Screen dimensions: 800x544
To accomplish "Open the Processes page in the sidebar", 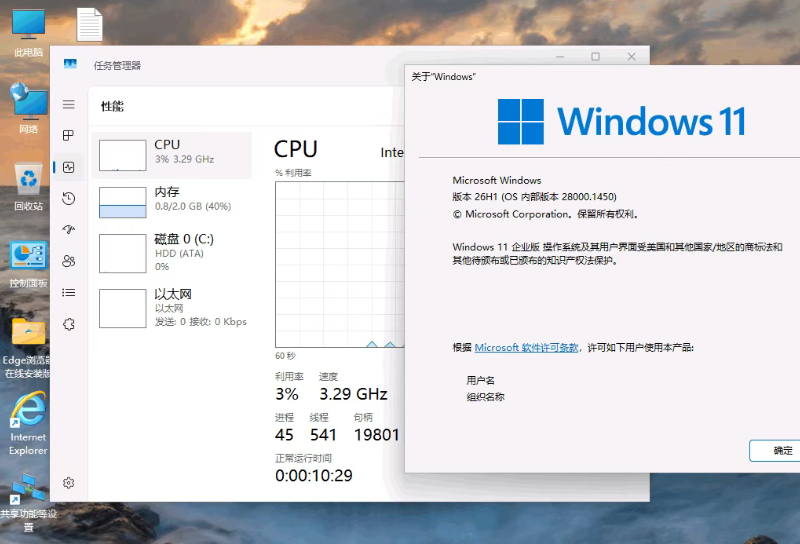I will click(69, 135).
